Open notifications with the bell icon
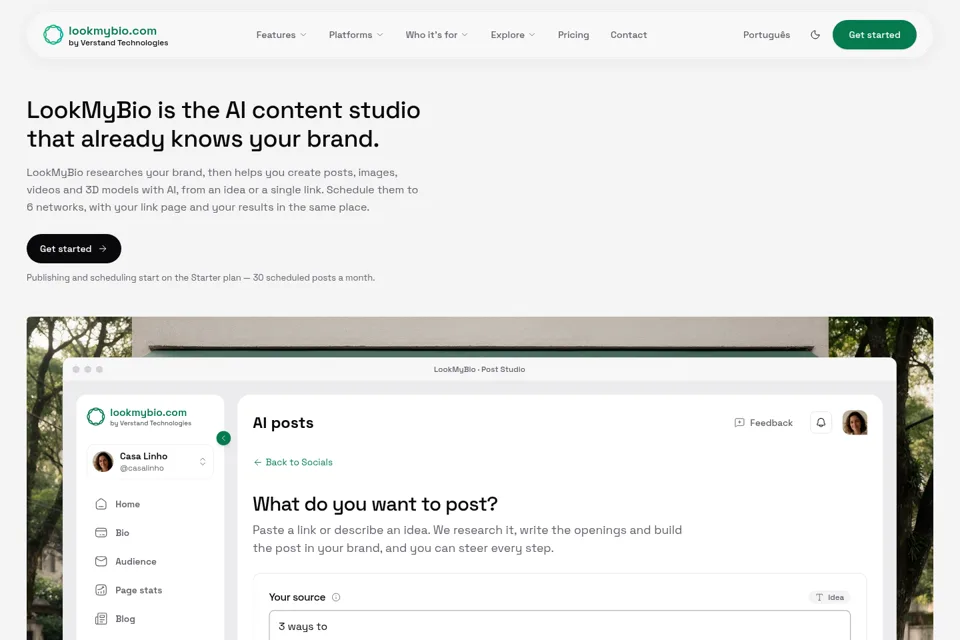The height and width of the screenshot is (640, 960). [x=821, y=423]
